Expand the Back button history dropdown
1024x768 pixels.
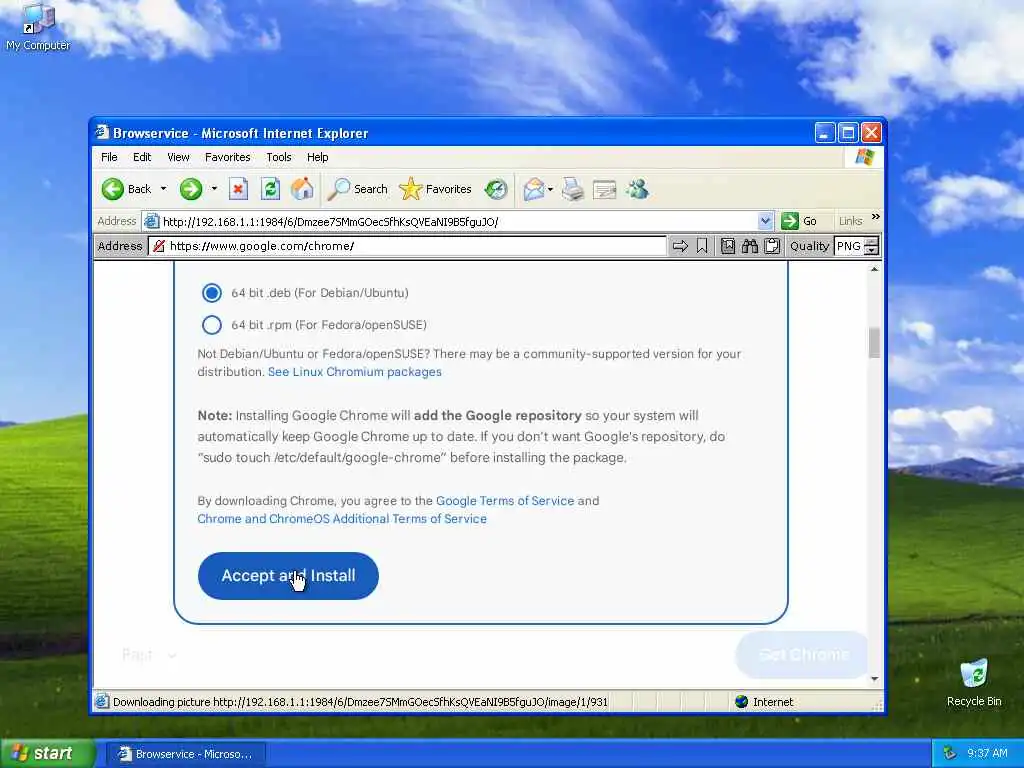coord(163,189)
